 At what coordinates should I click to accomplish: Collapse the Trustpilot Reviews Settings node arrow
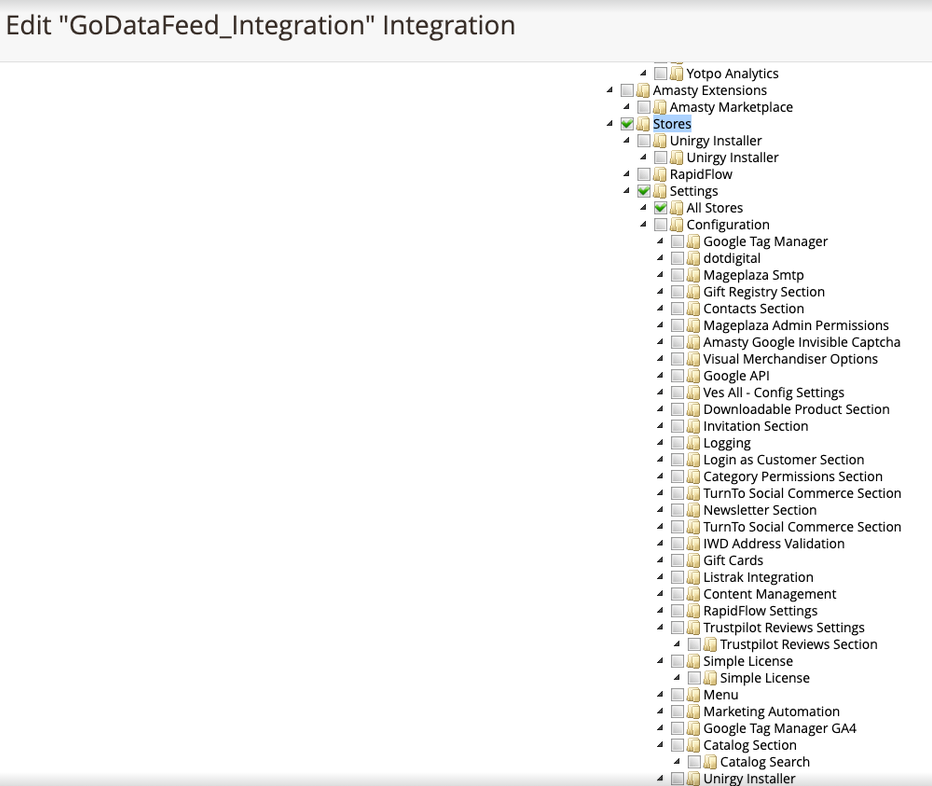point(660,627)
